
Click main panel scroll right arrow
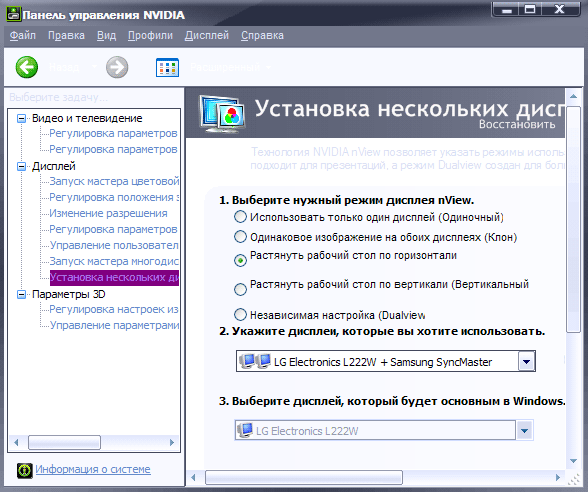pyautogui.click(x=558, y=478)
